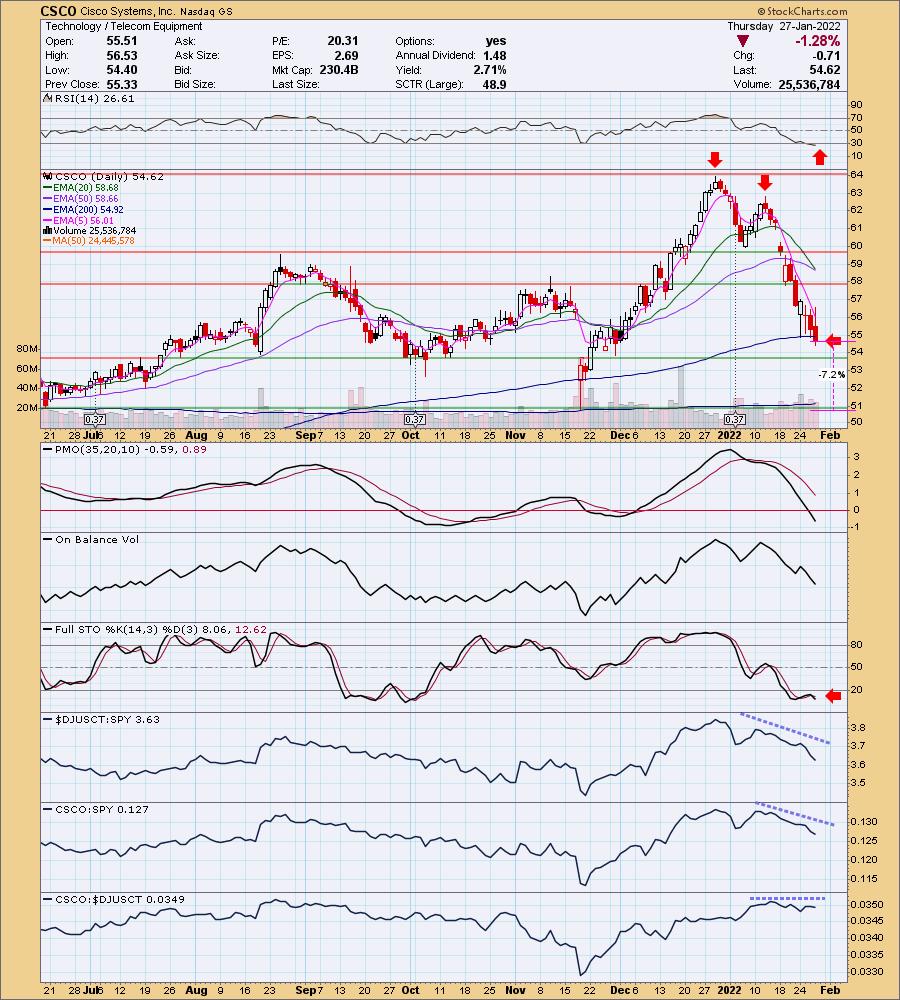Click the CSCO ticker symbol in title
The height and width of the screenshot is (1000, 900).
pos(59,11)
